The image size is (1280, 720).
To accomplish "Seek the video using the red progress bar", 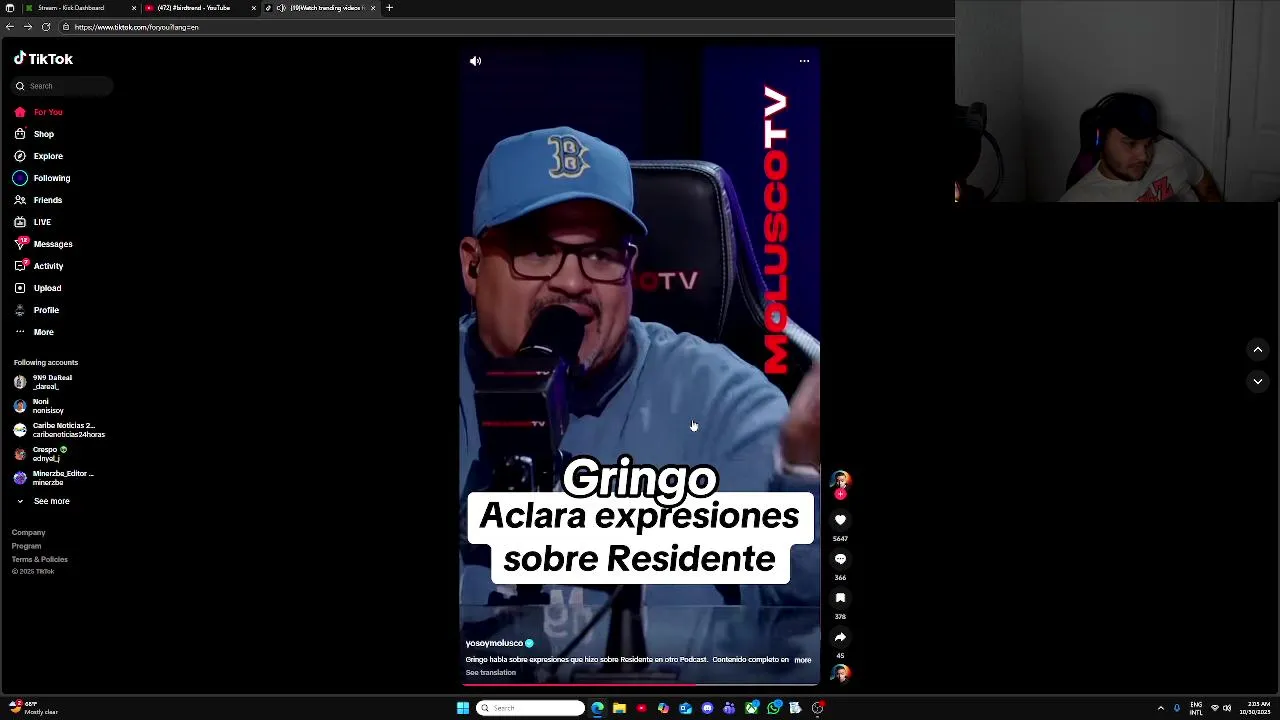I will coord(640,684).
